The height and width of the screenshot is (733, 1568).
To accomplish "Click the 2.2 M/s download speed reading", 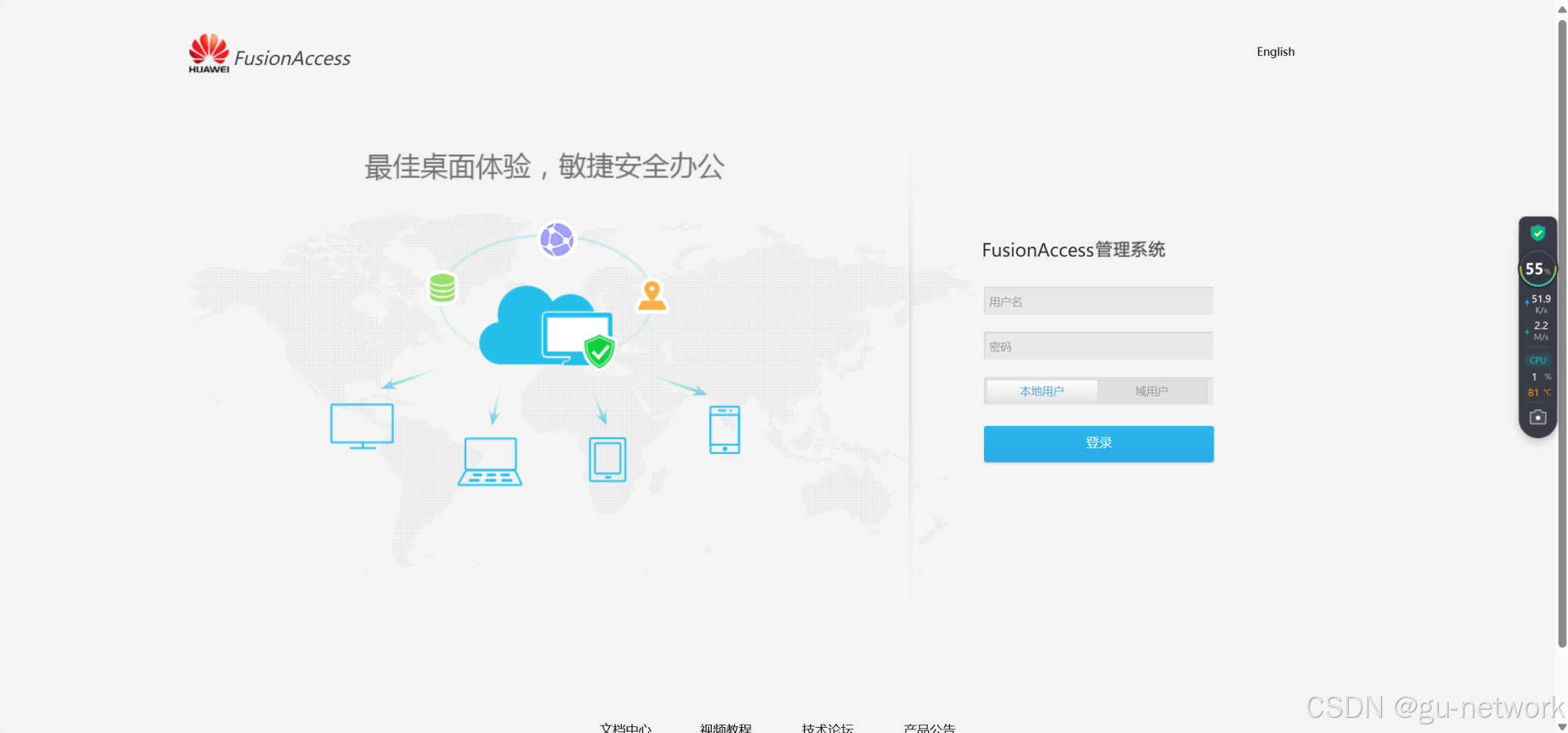I will point(1539,331).
